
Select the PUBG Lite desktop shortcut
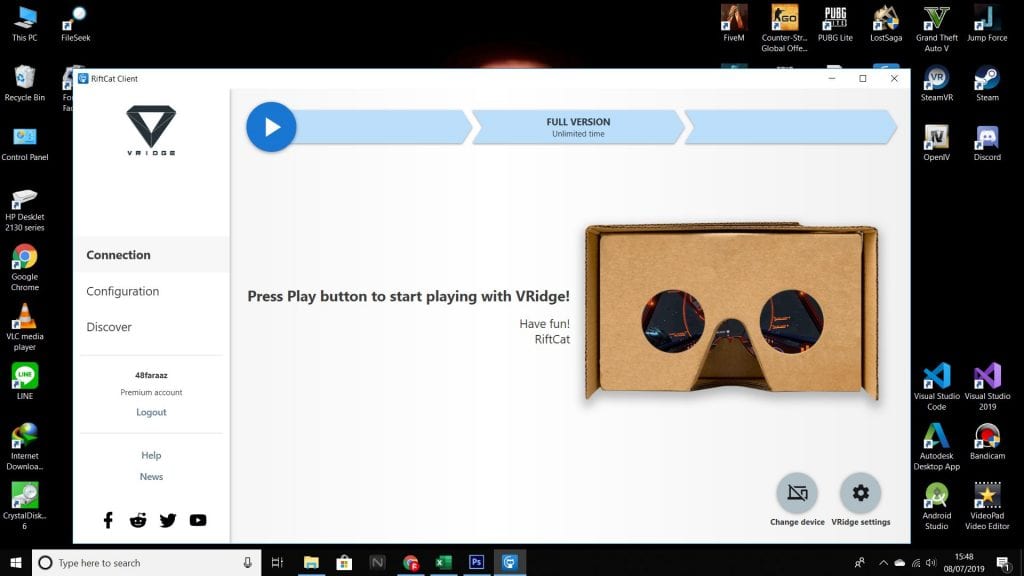click(835, 24)
